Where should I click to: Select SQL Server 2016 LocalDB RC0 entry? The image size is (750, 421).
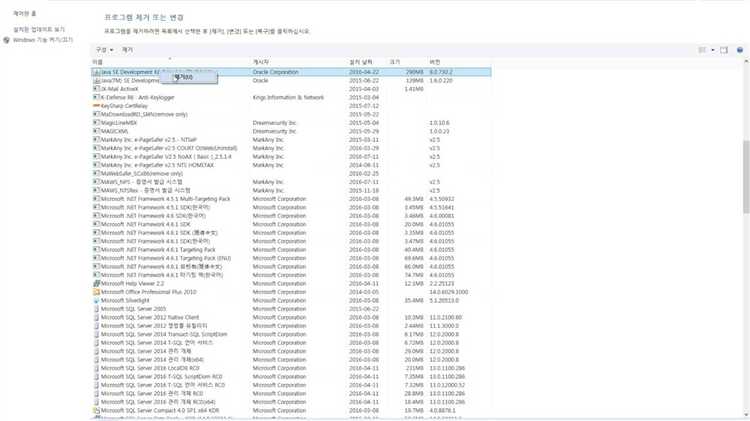tap(291, 368)
